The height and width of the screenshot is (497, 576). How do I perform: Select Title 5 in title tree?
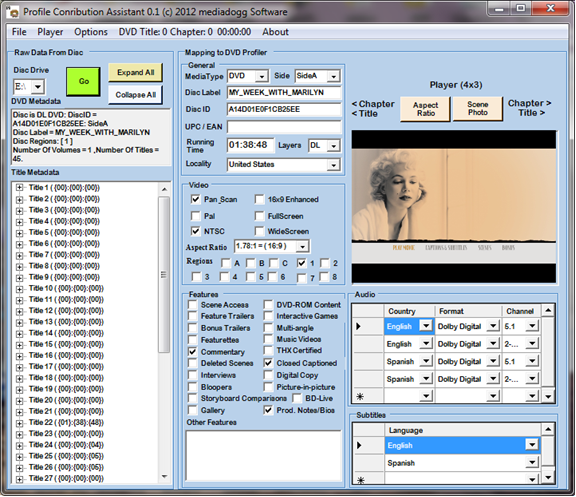pos(64,233)
